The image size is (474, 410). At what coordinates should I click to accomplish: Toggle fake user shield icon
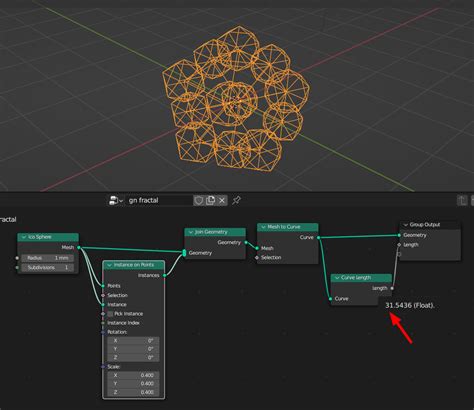click(x=199, y=200)
